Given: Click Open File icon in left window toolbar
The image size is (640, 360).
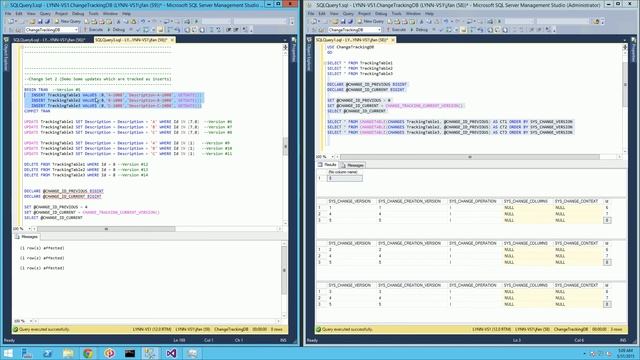Looking at the screenshot, I should (32, 21).
